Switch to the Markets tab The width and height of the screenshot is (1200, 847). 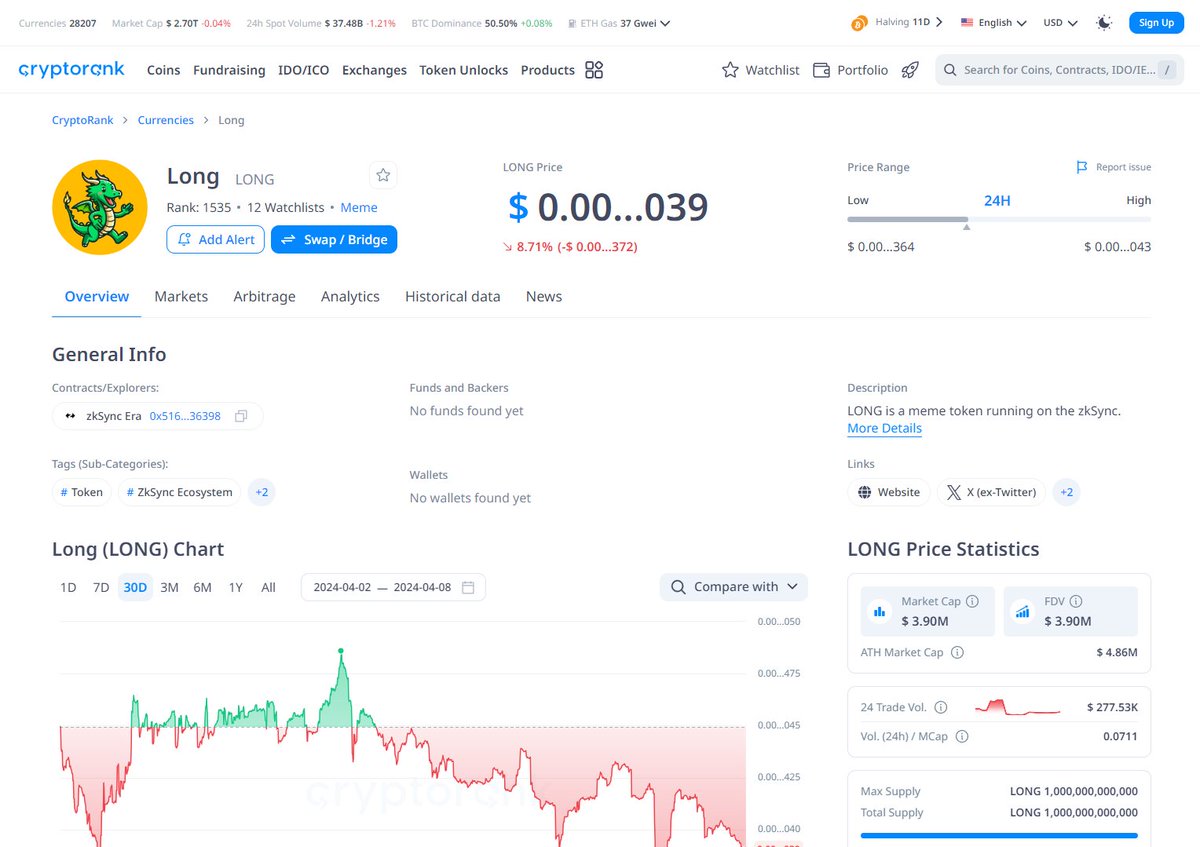181,296
